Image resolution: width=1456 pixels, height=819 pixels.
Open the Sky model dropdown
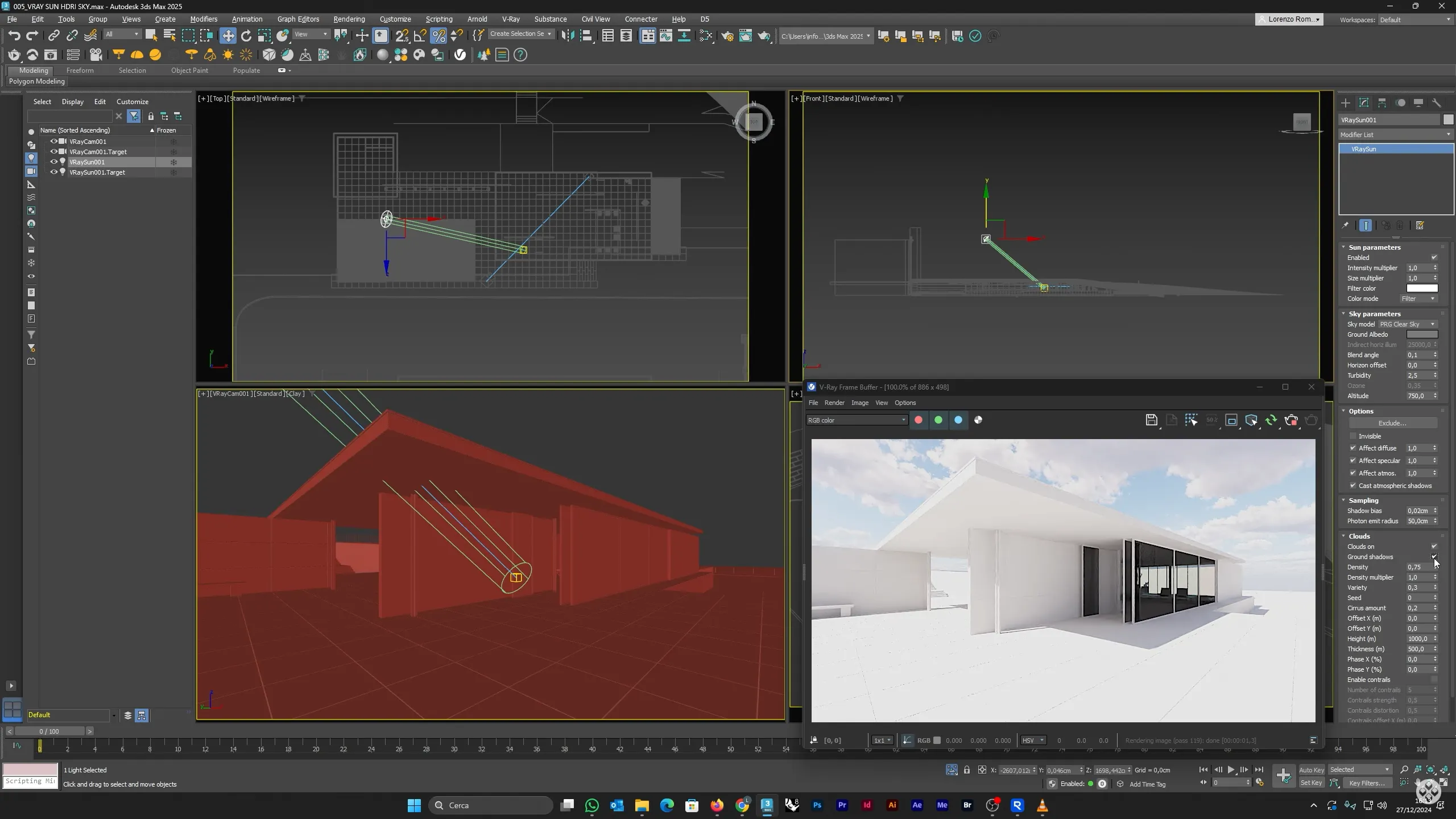(1407, 324)
